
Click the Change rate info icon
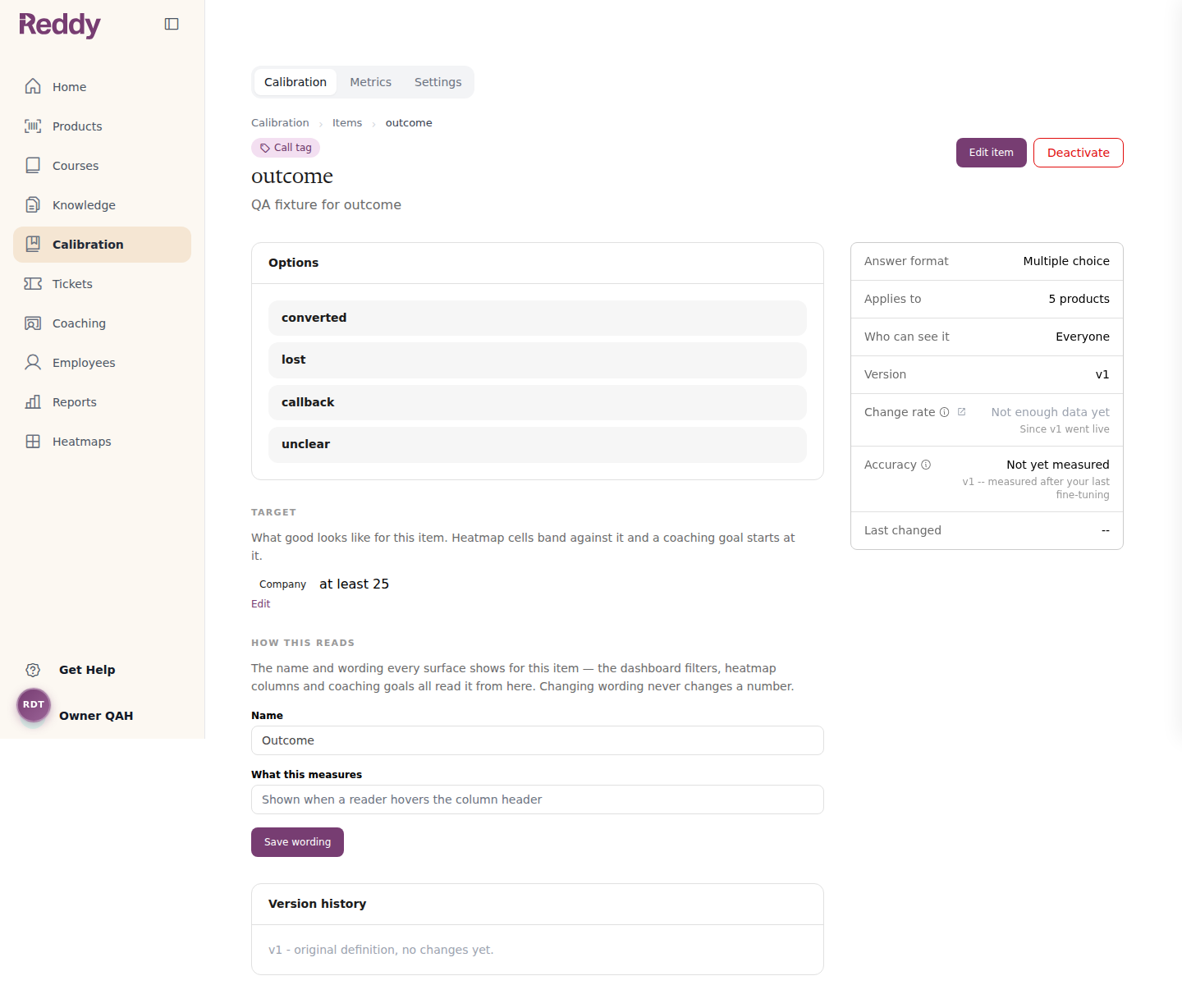click(945, 412)
